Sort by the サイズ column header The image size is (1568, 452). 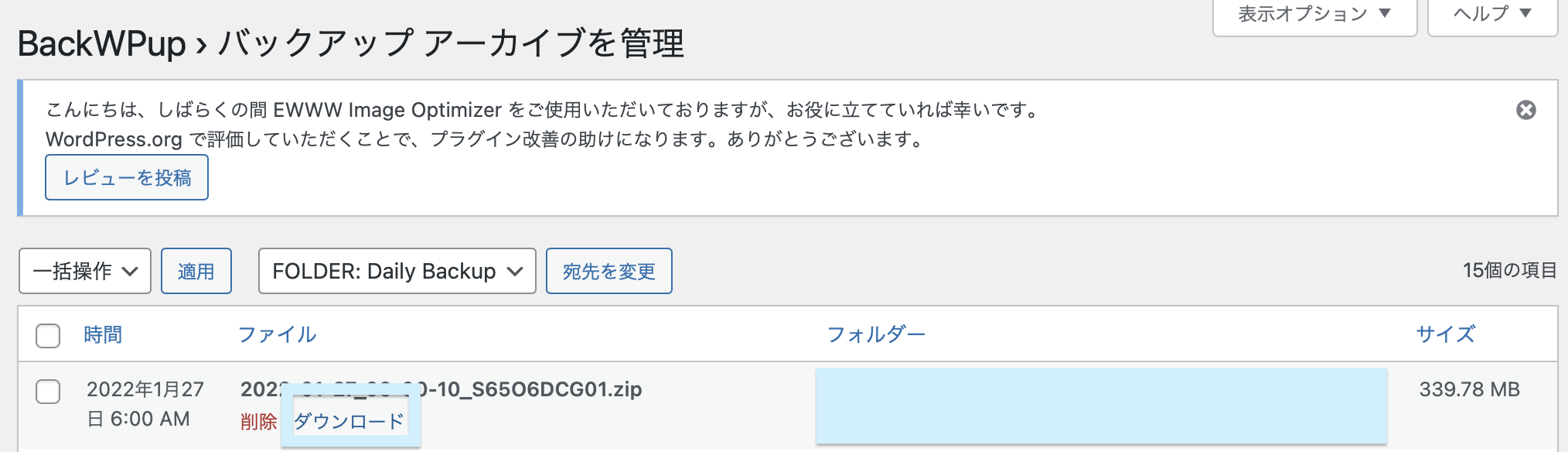(1446, 334)
